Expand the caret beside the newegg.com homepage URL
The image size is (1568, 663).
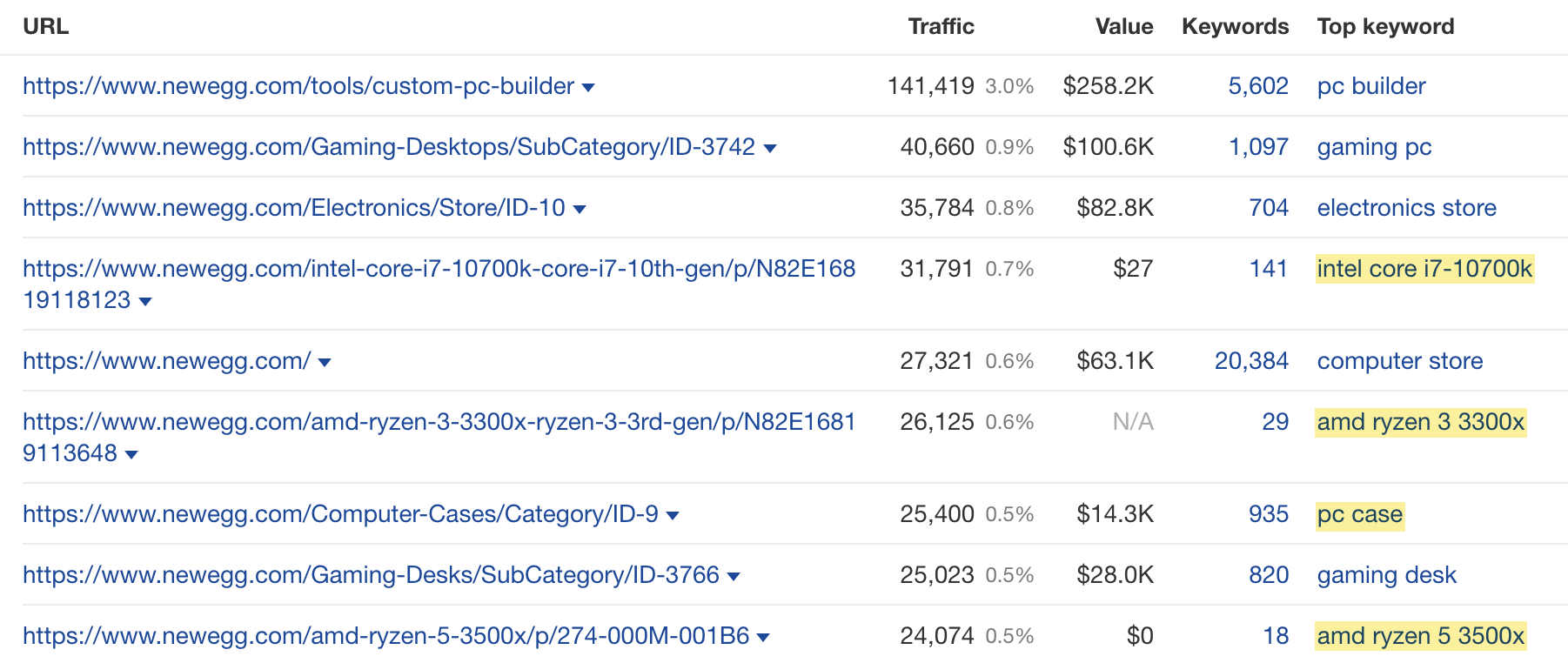point(325,362)
